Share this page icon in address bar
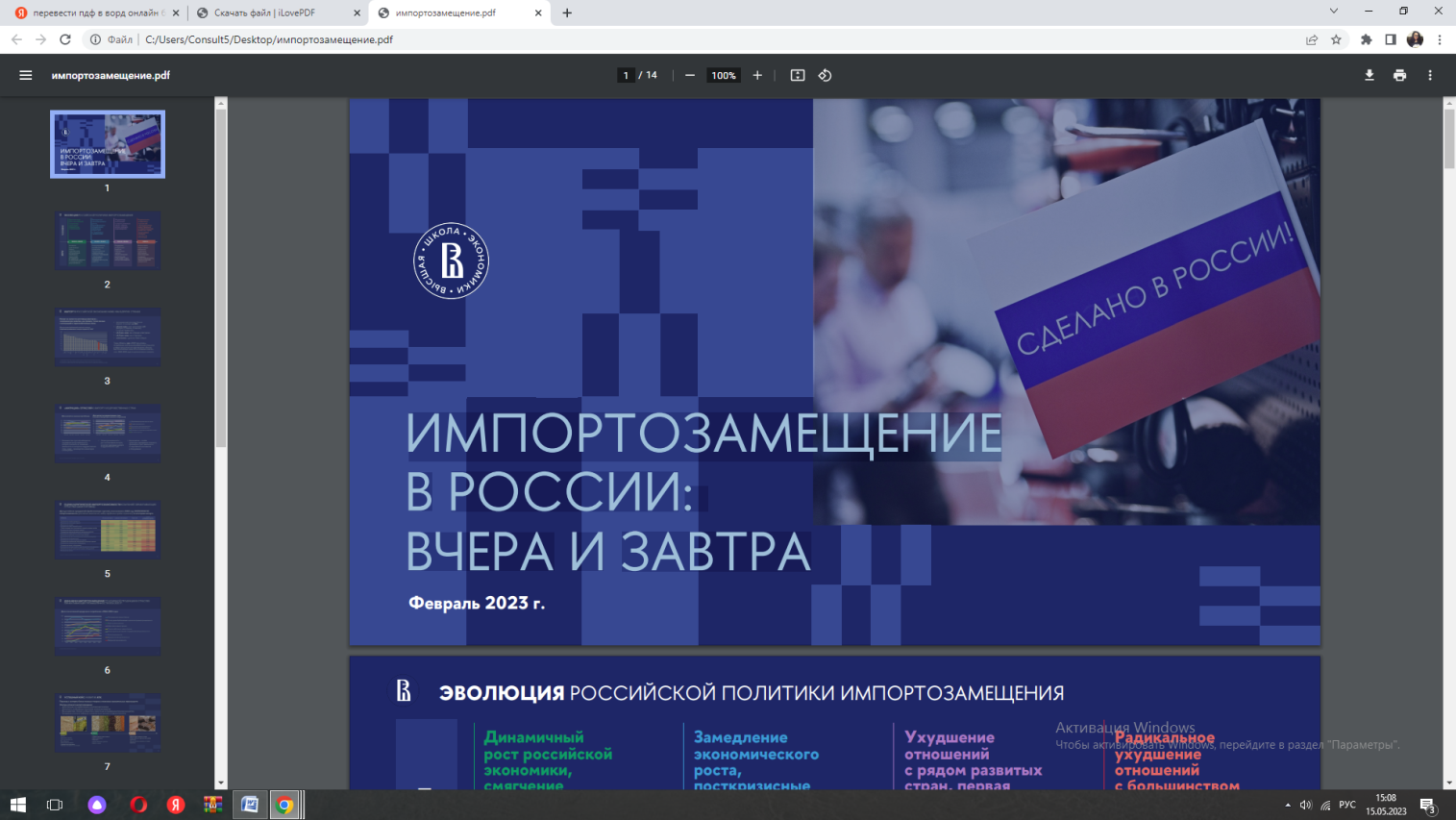Viewport: 1456px width, 820px height. [1312, 39]
